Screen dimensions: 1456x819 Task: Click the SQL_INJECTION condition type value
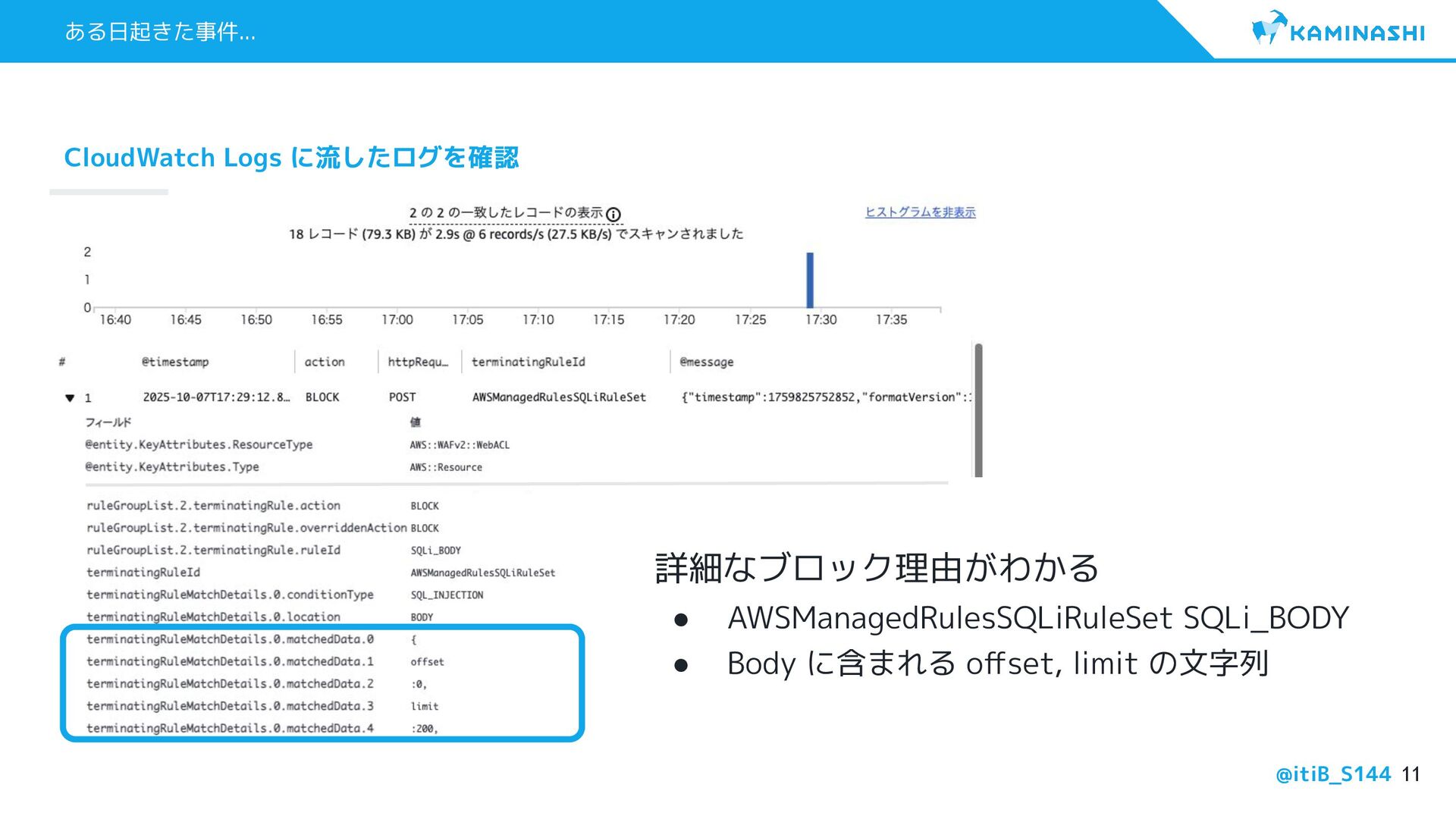(447, 595)
